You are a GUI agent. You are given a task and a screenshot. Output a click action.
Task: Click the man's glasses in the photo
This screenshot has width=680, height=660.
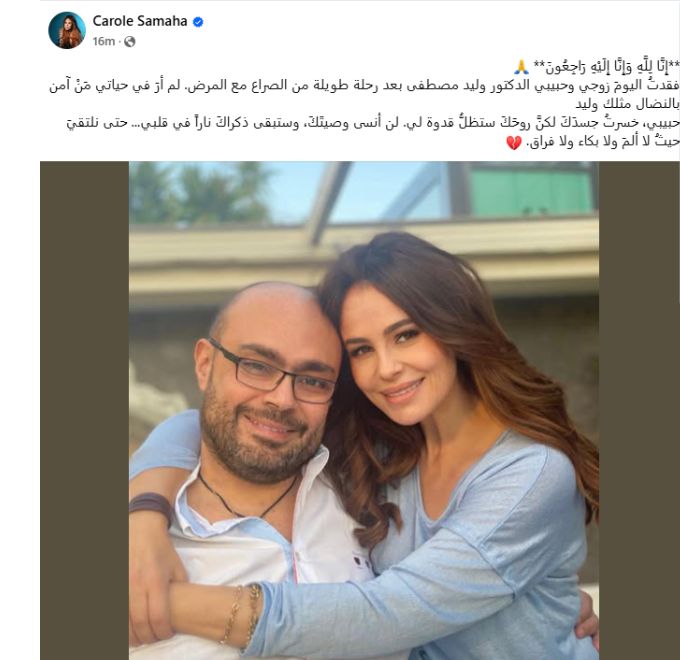pos(272,371)
